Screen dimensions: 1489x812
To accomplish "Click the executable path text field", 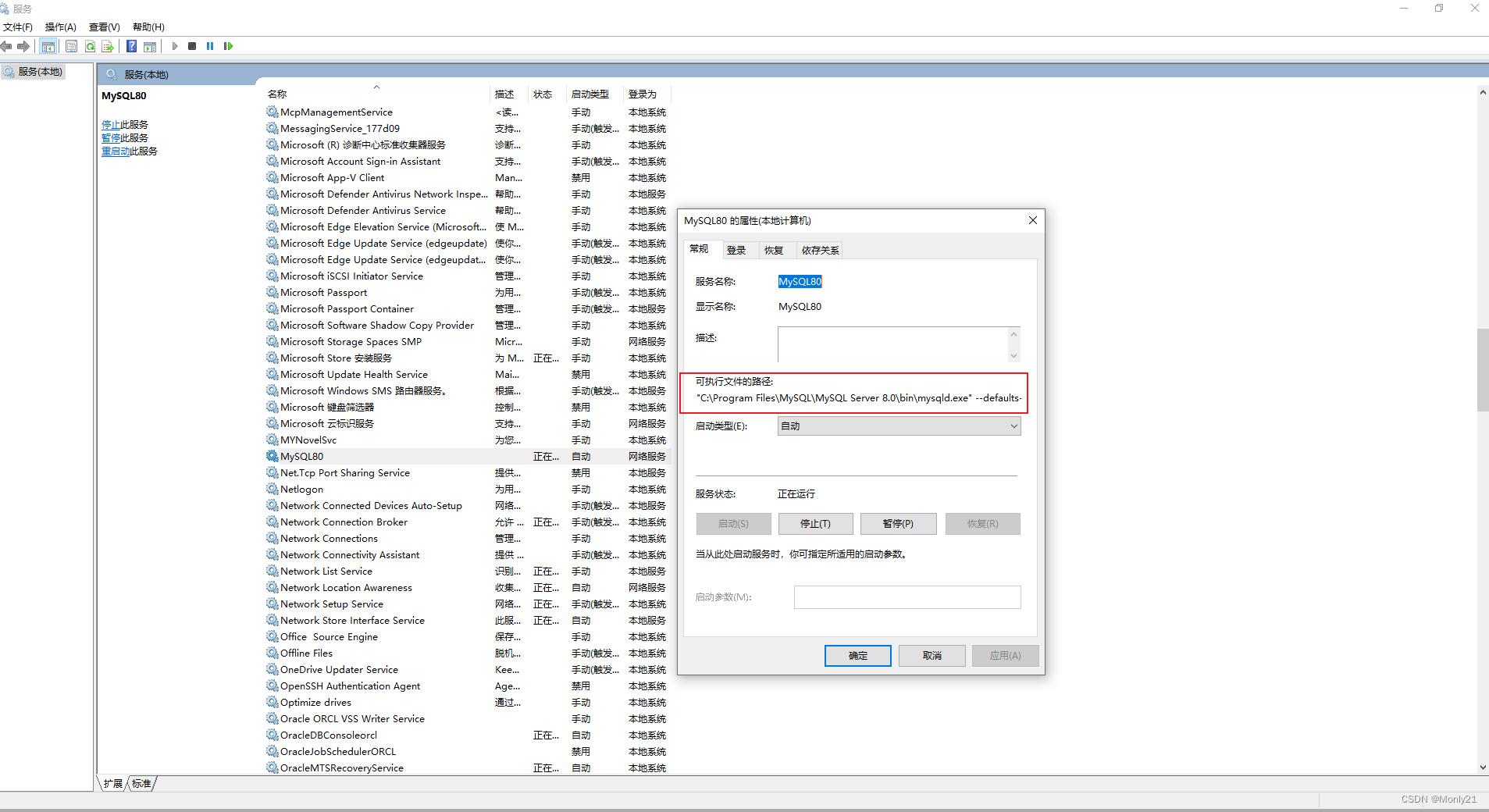I will pos(859,398).
